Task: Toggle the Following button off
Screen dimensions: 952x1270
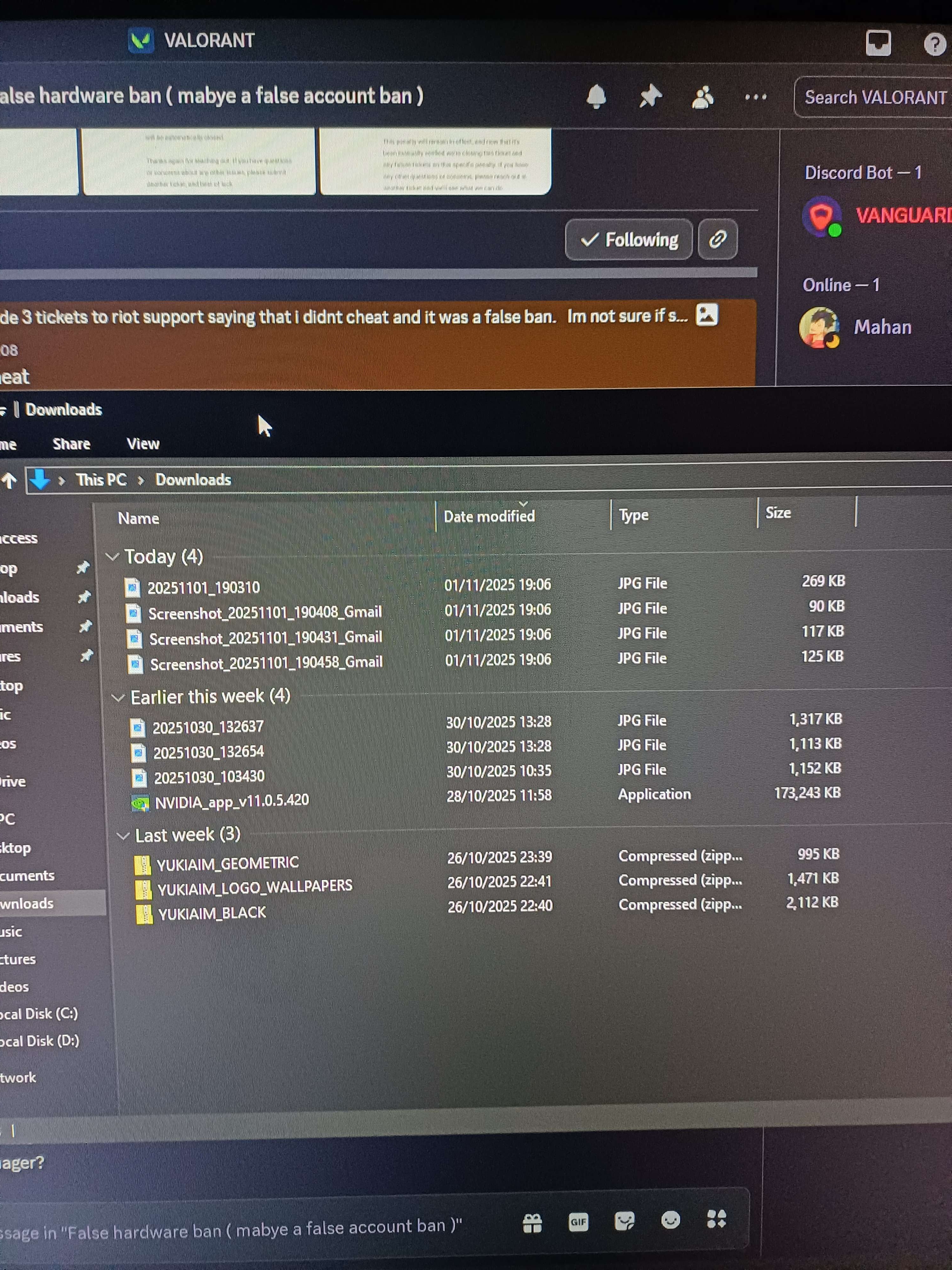Action: 629,239
